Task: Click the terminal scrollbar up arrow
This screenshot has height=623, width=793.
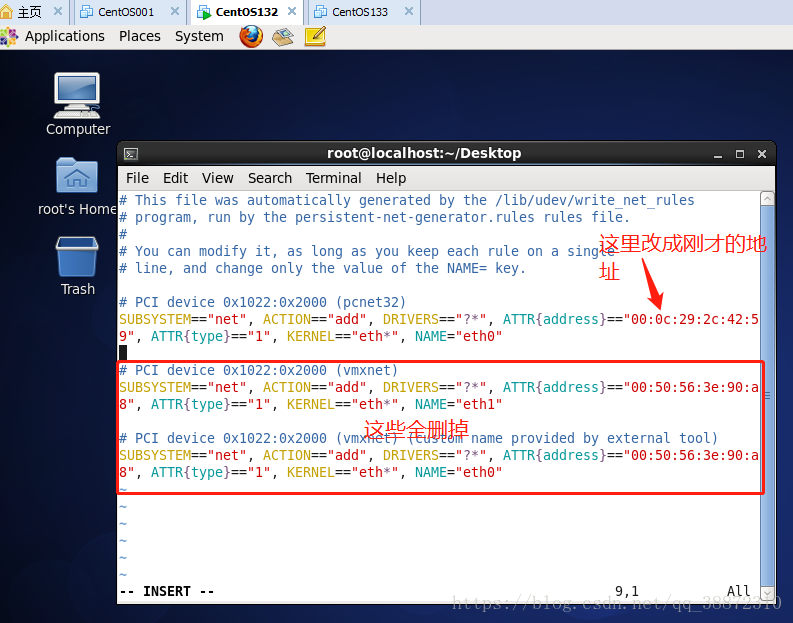Action: coord(767,199)
